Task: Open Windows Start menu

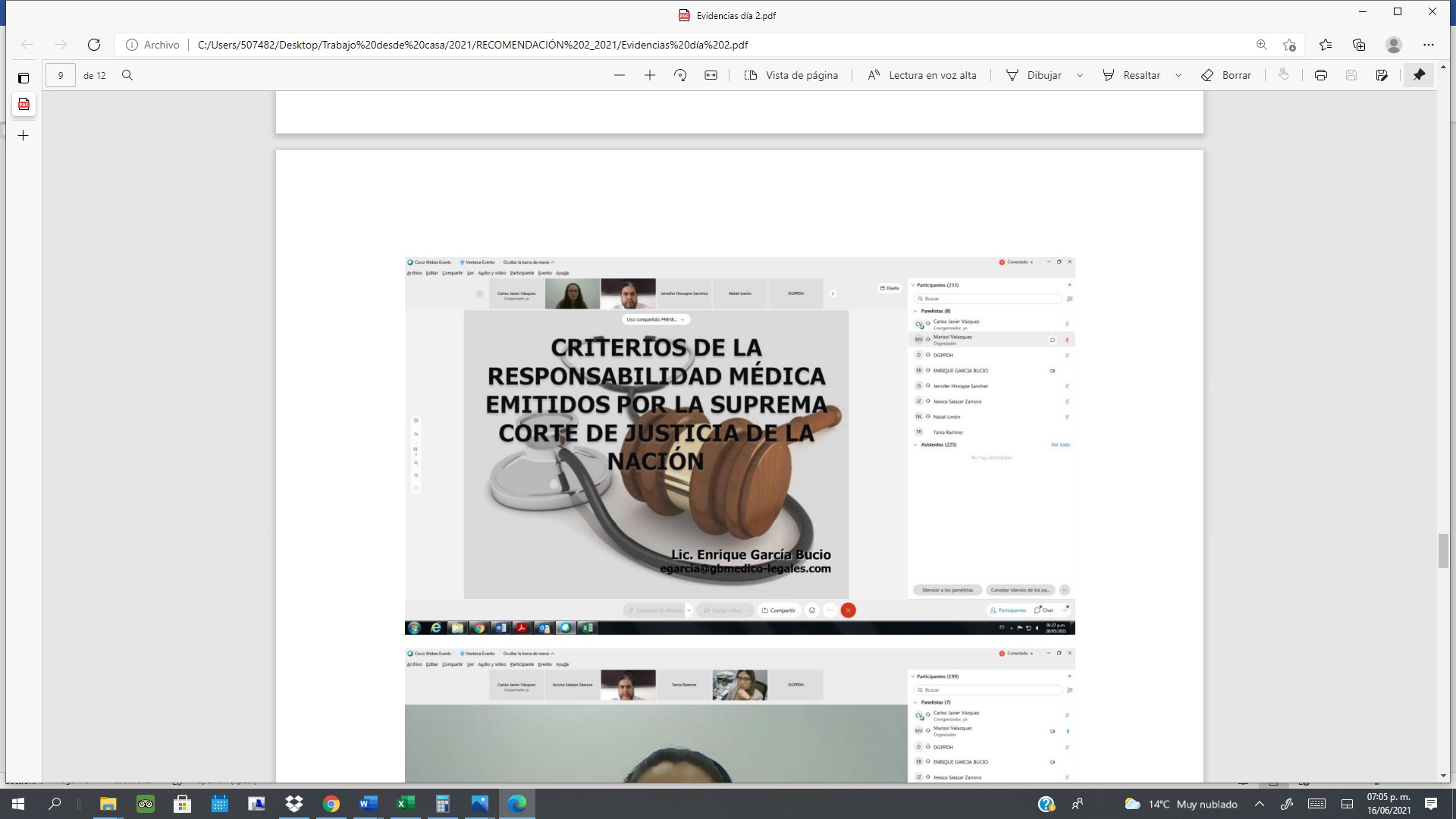Action: pyautogui.click(x=18, y=804)
